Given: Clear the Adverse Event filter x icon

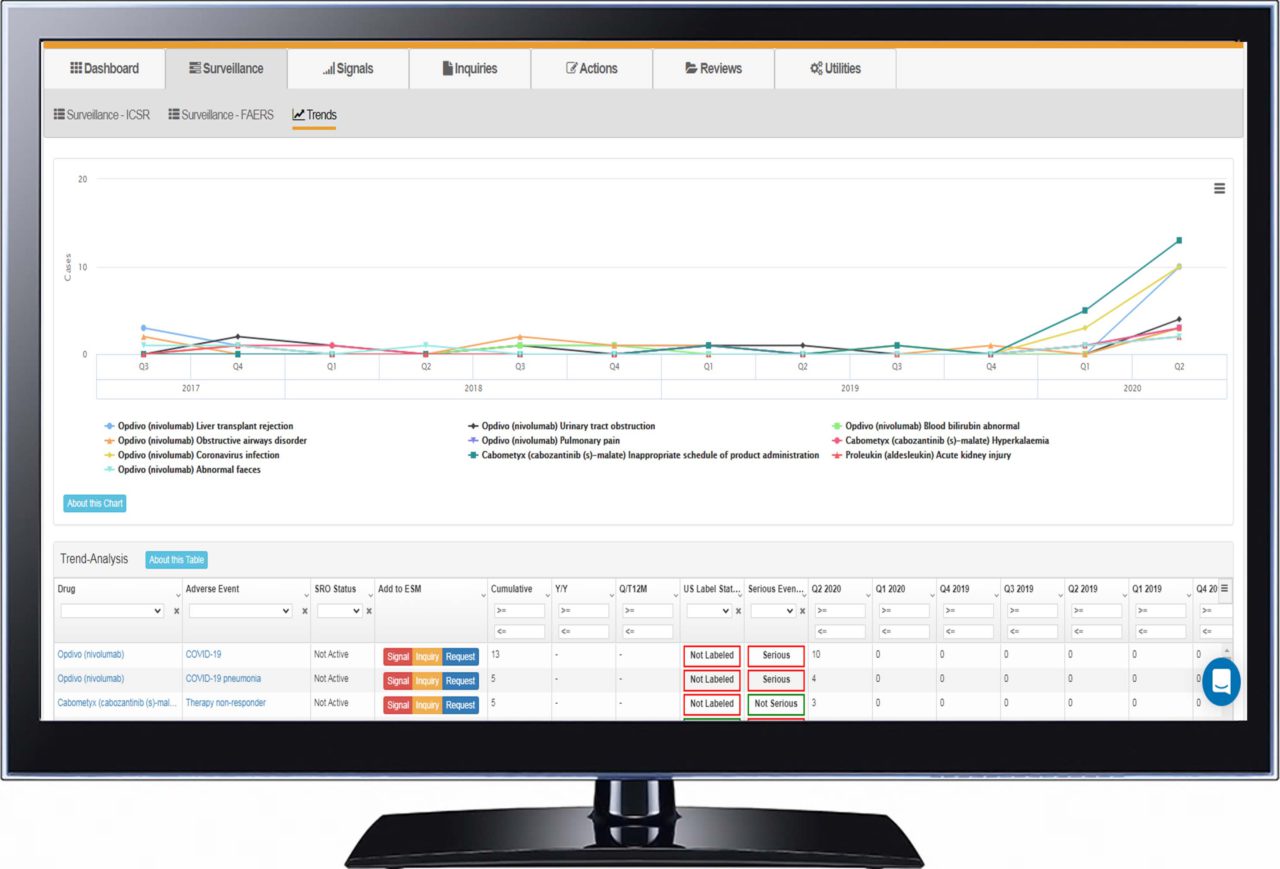Looking at the screenshot, I should (x=304, y=611).
